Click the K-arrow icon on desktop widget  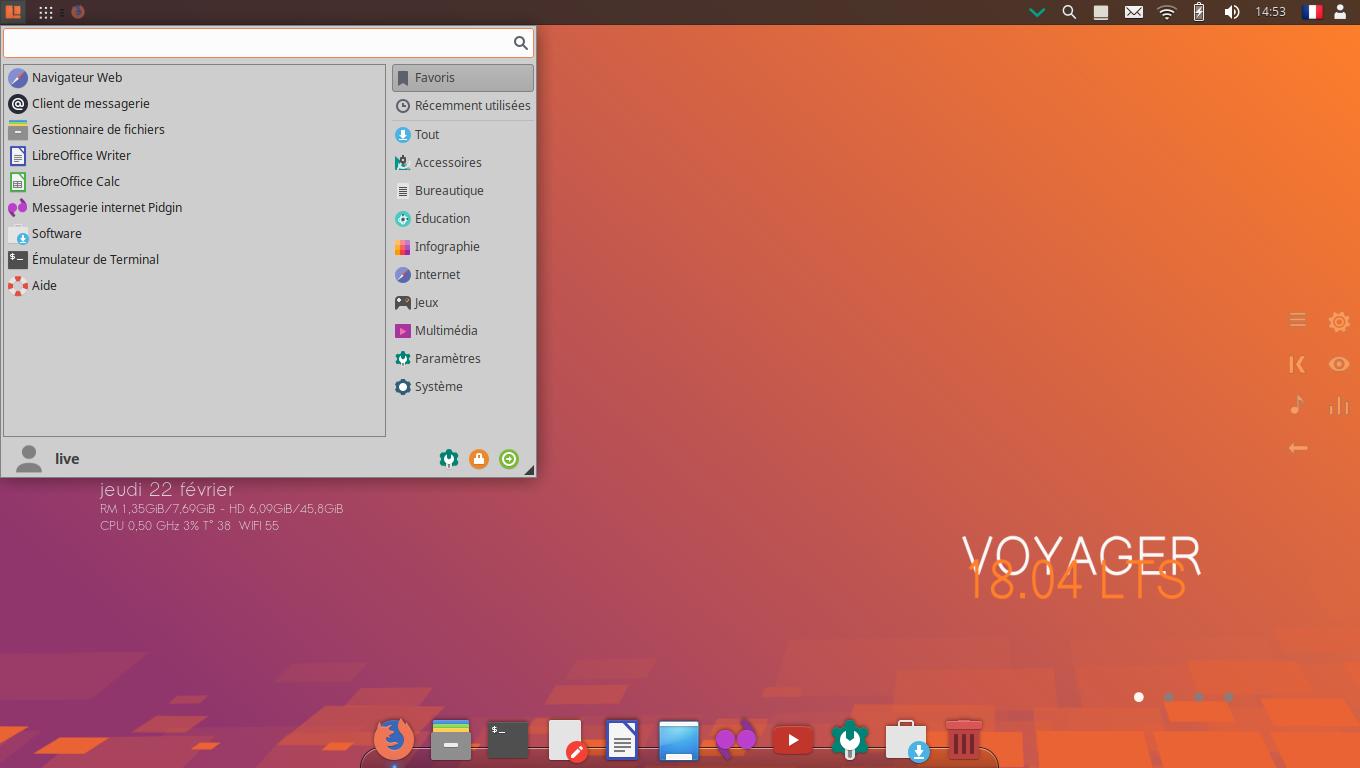1297,364
